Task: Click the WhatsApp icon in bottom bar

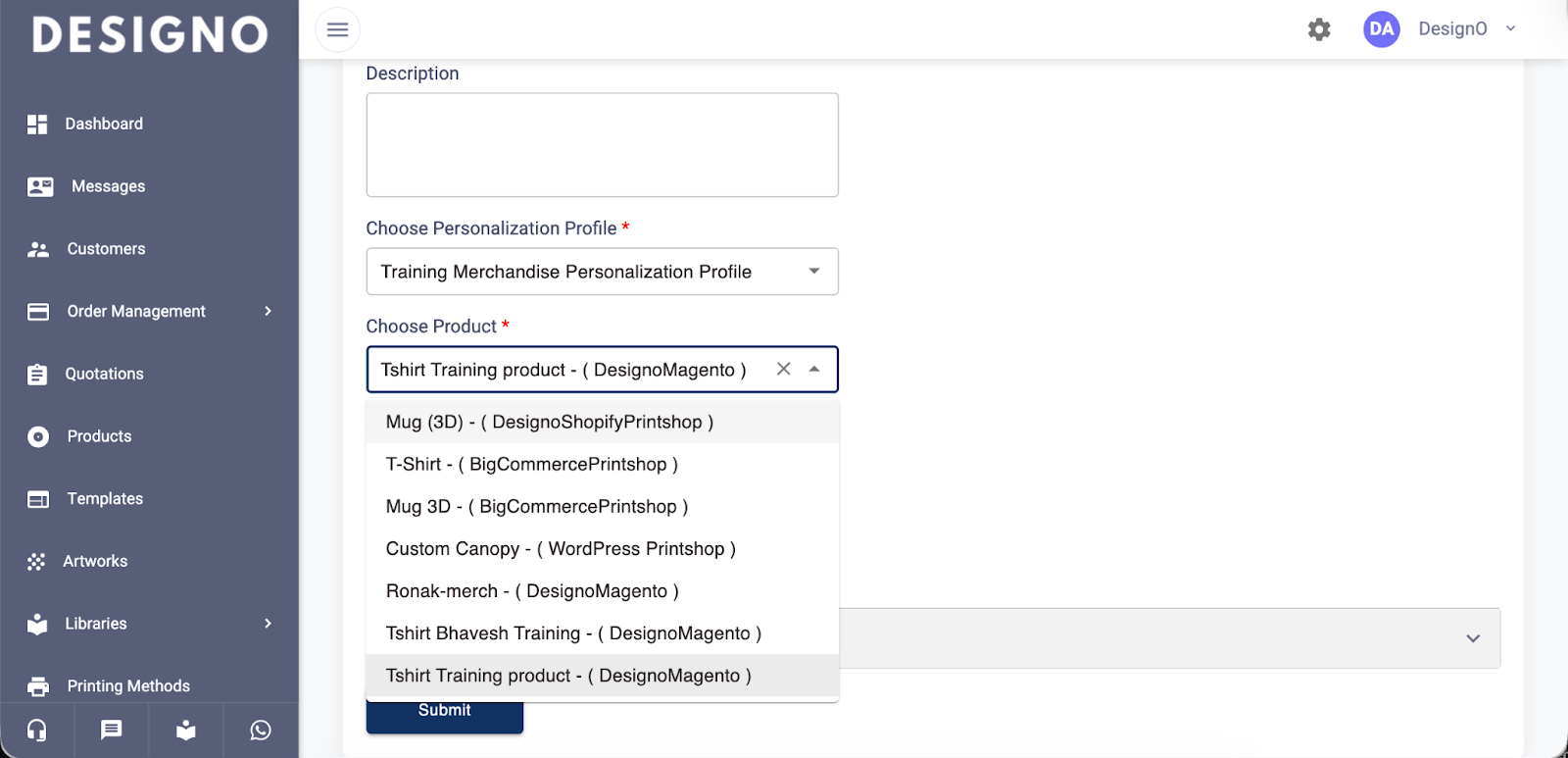Action: (x=261, y=731)
